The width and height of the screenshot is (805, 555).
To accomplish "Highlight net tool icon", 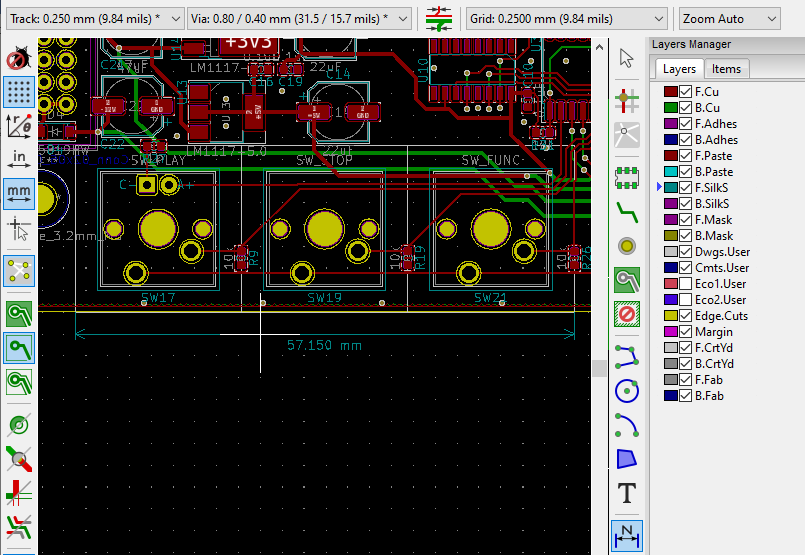I will [627, 101].
